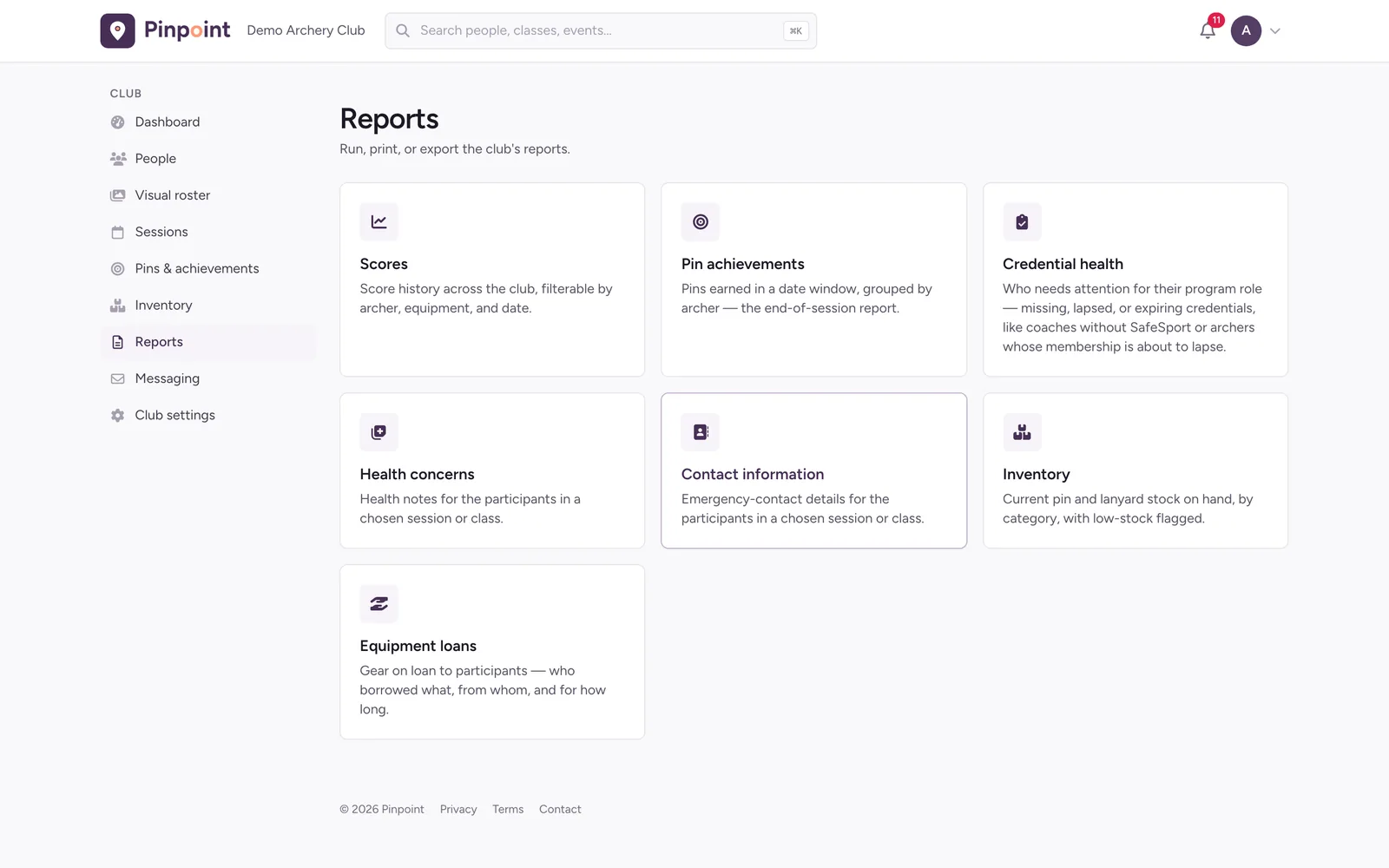
Task: Open the Contact information report title
Action: [x=753, y=474]
